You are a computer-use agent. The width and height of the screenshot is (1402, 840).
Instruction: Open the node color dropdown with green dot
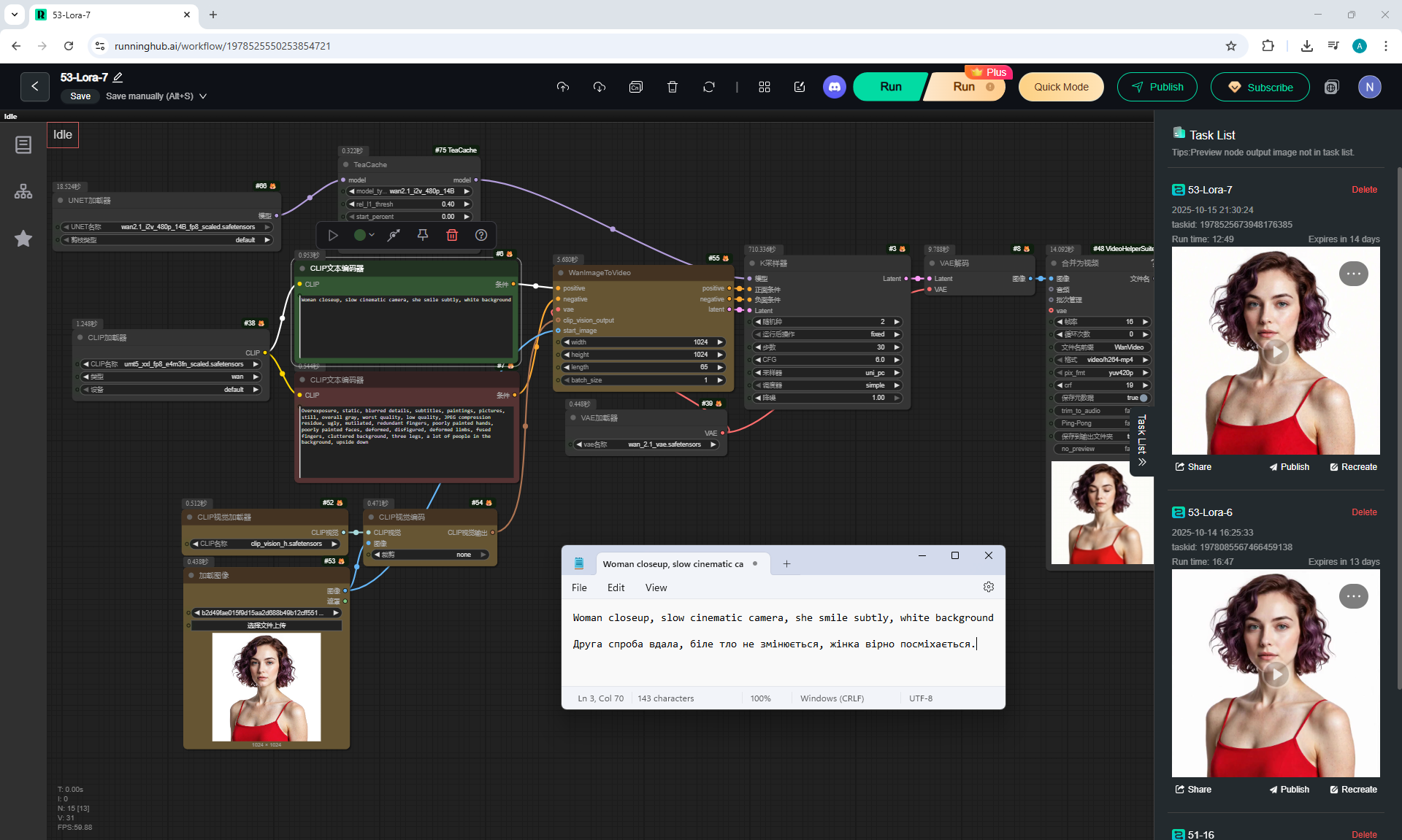364,235
